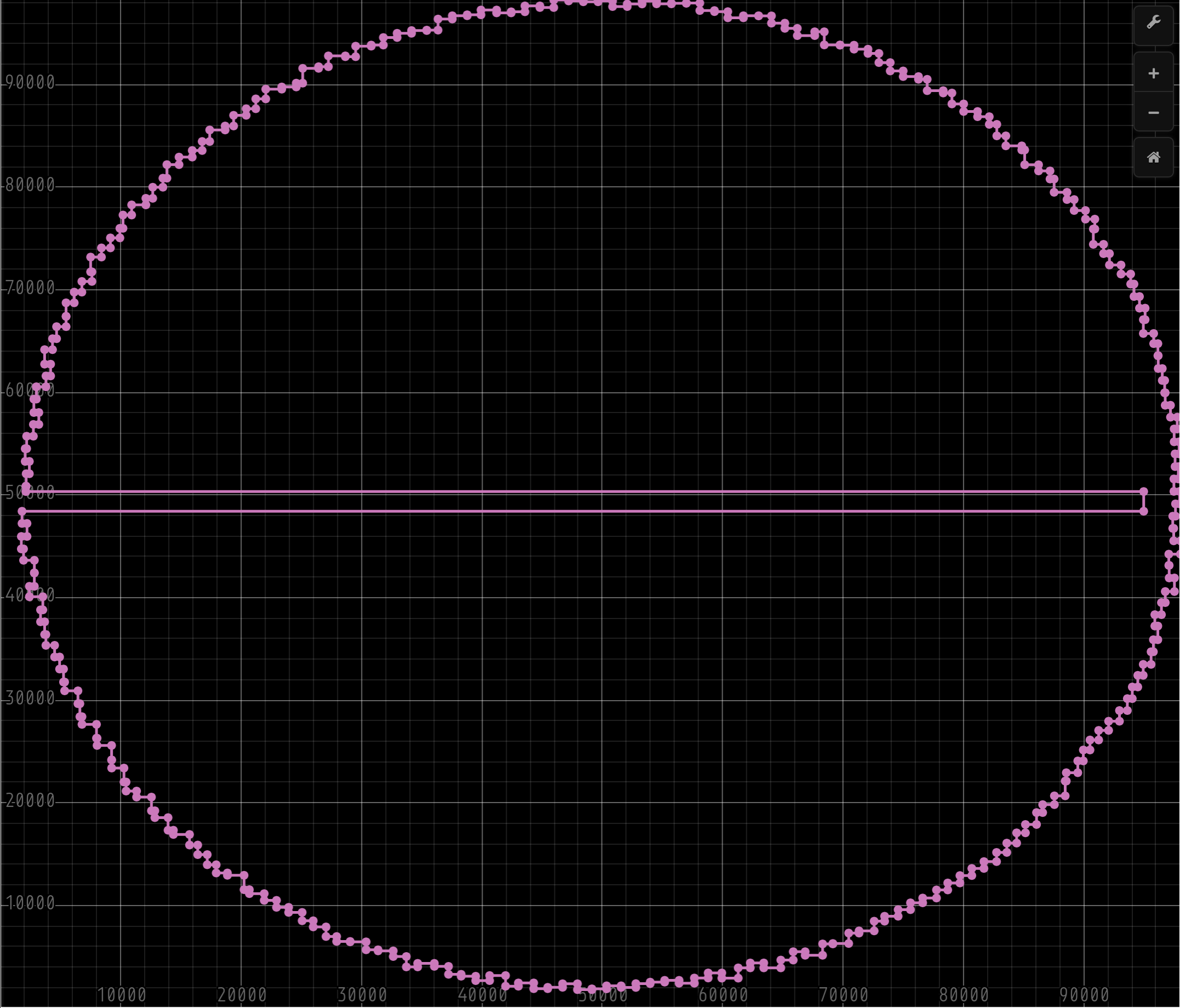Zoom in with the plus button
Screen dimensions: 1180x1008
1153,73
